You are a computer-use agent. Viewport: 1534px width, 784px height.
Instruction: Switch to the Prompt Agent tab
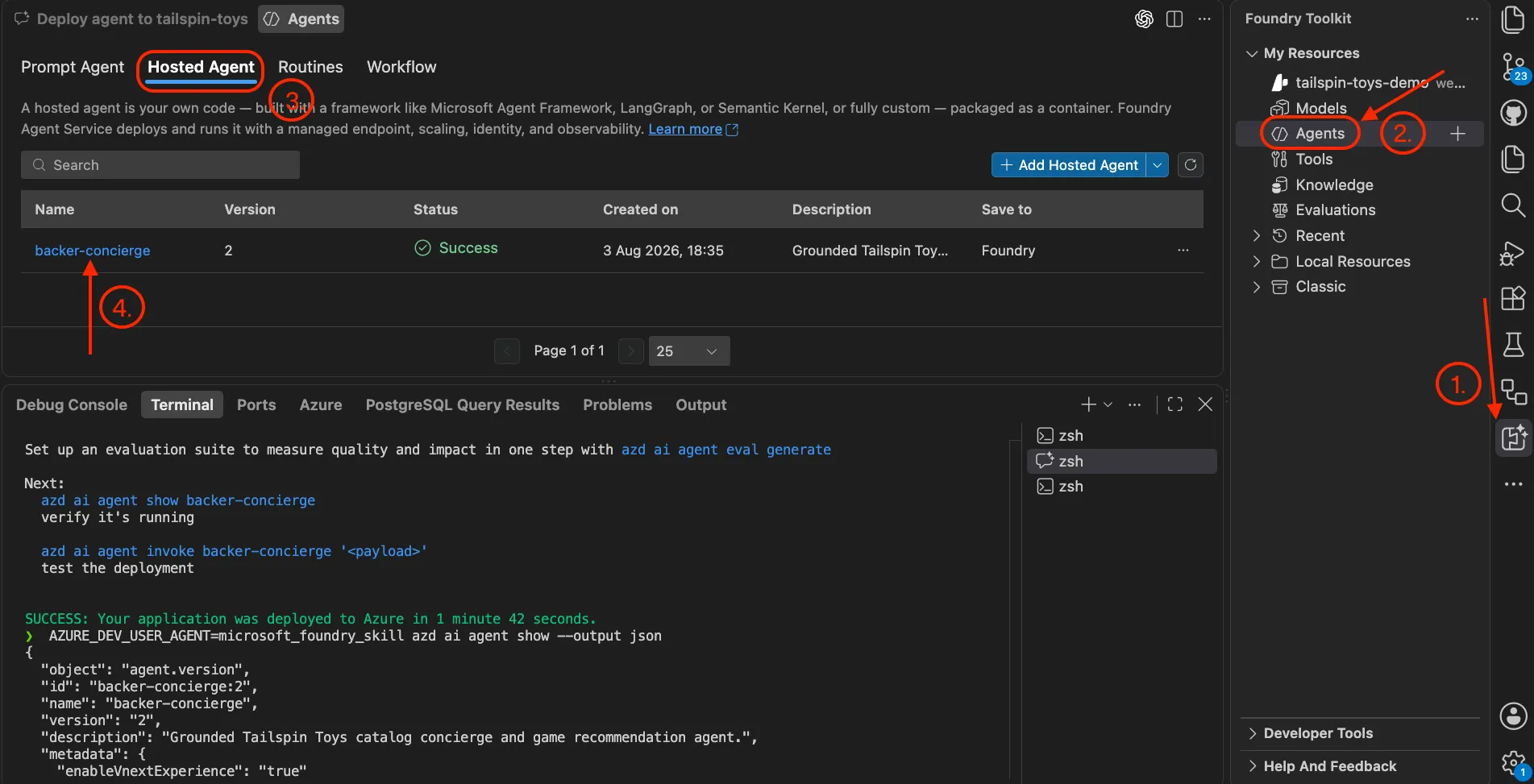[x=73, y=67]
